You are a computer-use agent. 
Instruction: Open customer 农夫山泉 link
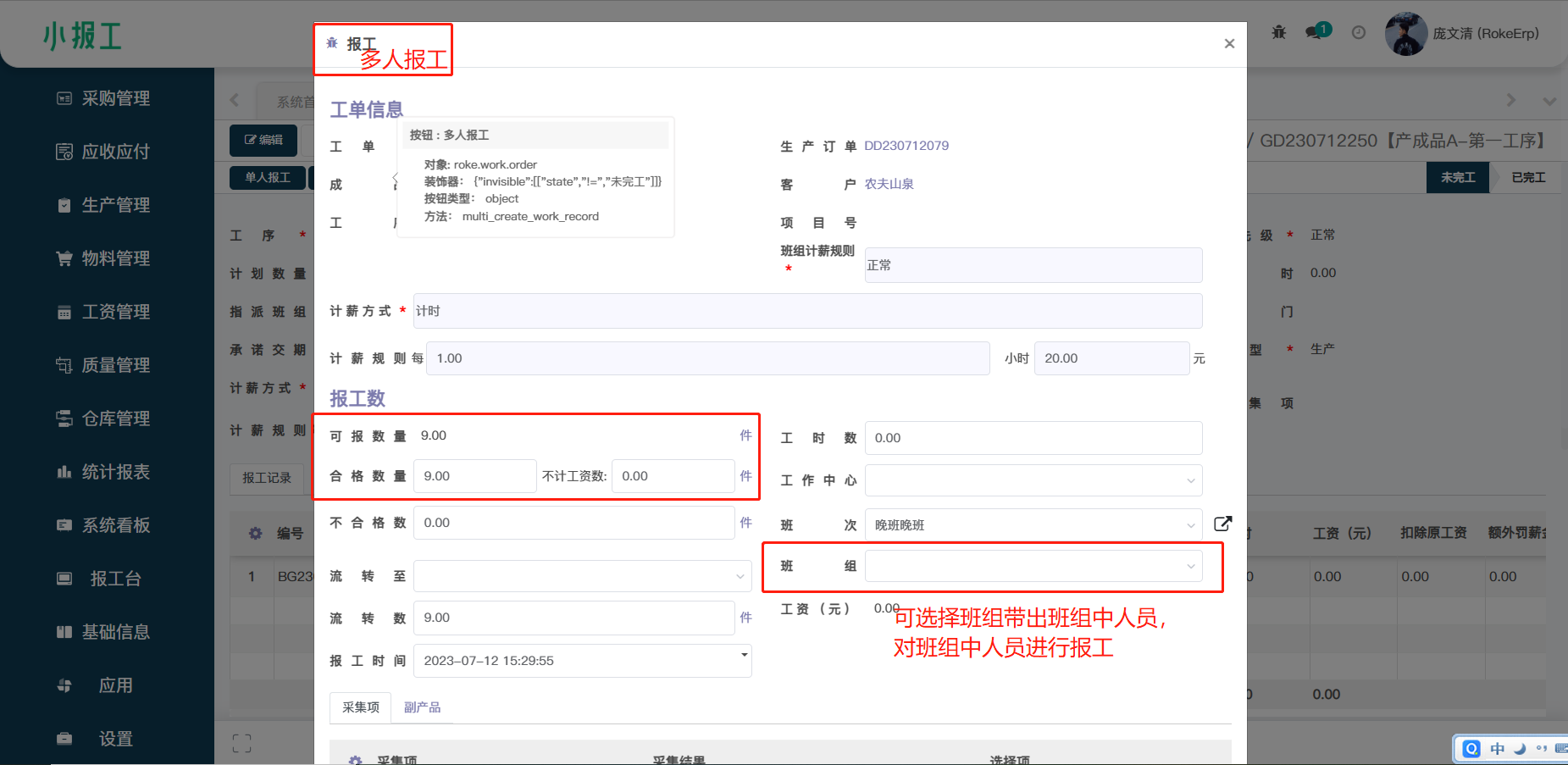[x=889, y=184]
